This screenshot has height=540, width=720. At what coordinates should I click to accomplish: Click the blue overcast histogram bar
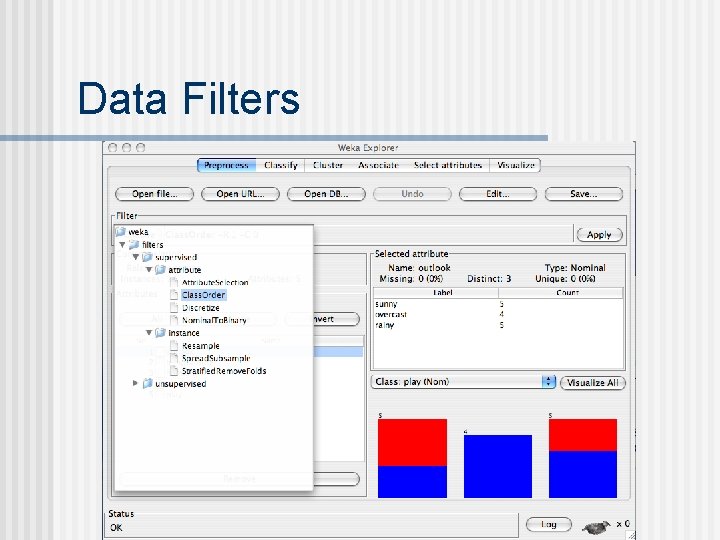(498, 467)
